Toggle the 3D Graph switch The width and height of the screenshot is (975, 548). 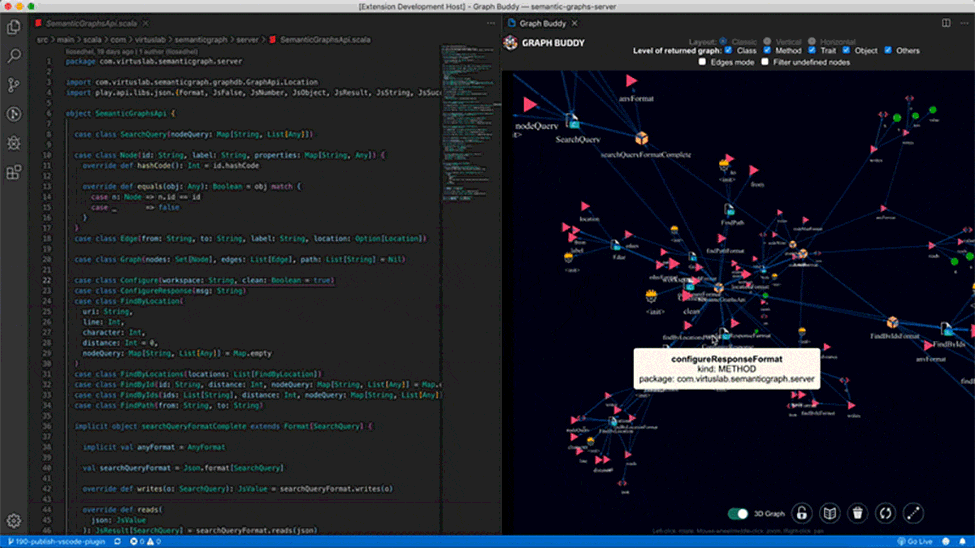coord(737,514)
